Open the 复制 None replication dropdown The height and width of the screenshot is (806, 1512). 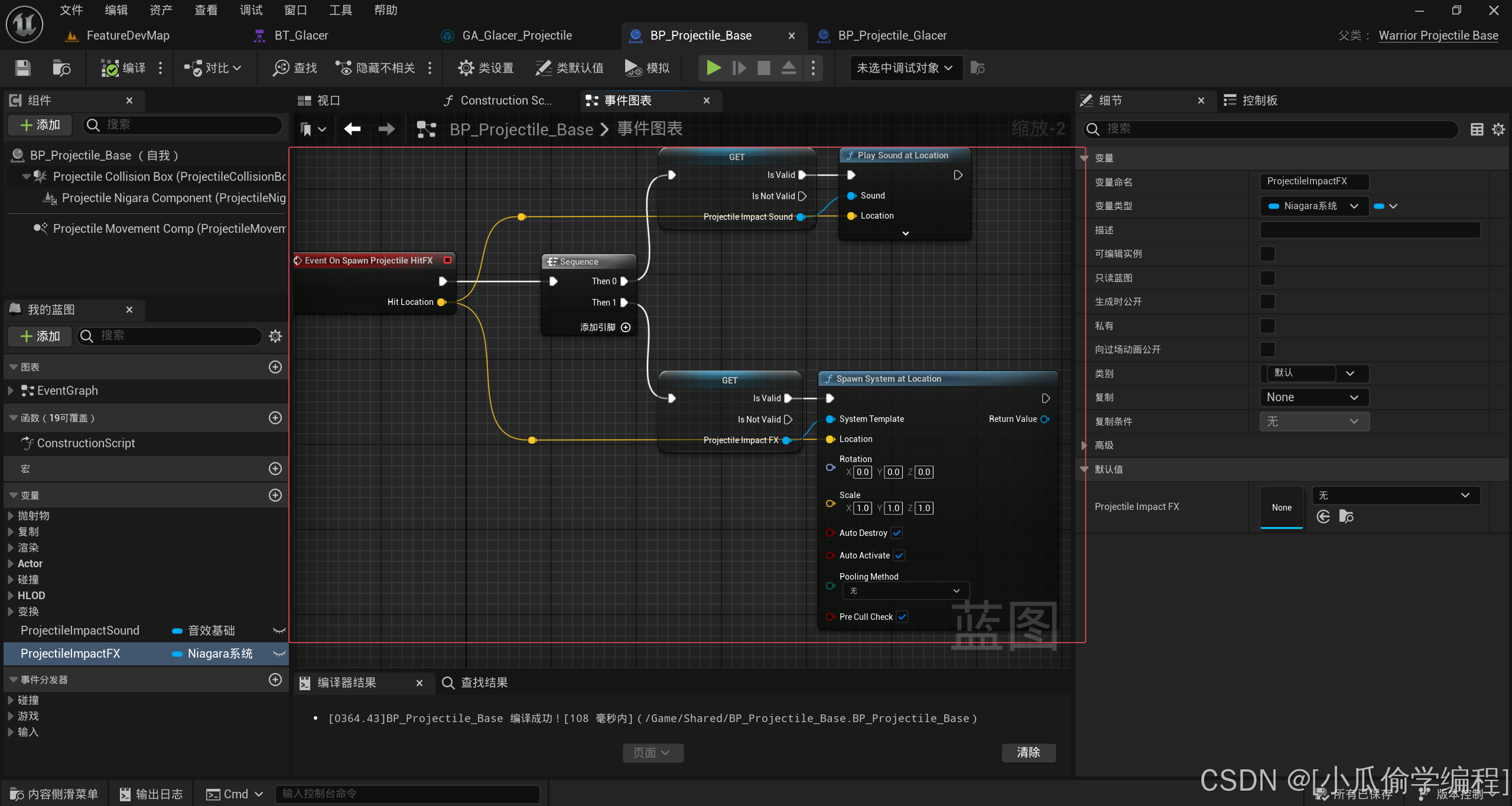point(1314,398)
